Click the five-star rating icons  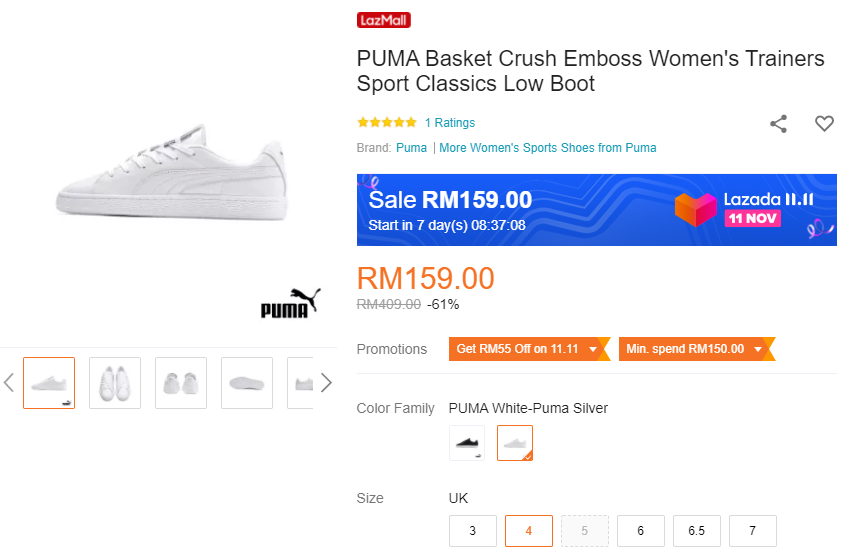pos(386,123)
